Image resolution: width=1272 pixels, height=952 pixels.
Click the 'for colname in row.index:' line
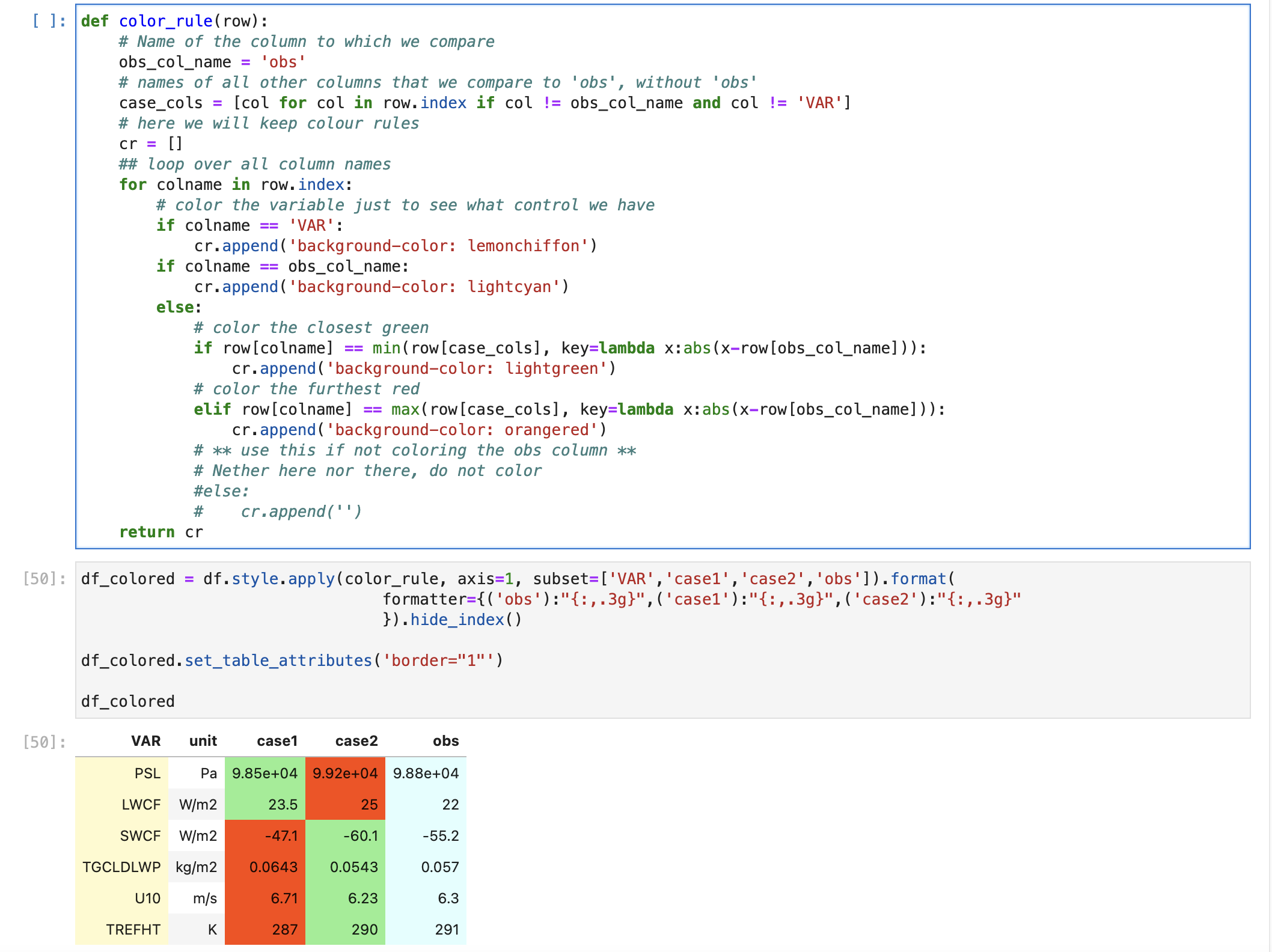pyautogui.click(x=236, y=185)
